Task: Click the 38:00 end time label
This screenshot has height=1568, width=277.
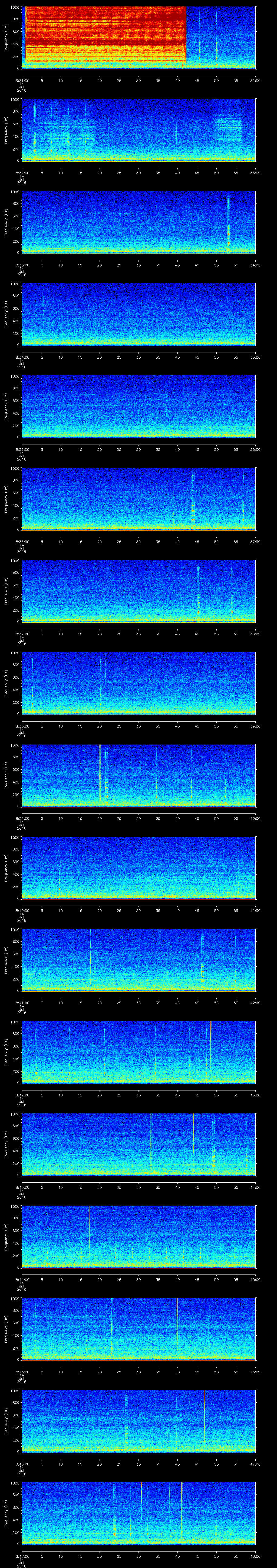Action: coord(255,634)
